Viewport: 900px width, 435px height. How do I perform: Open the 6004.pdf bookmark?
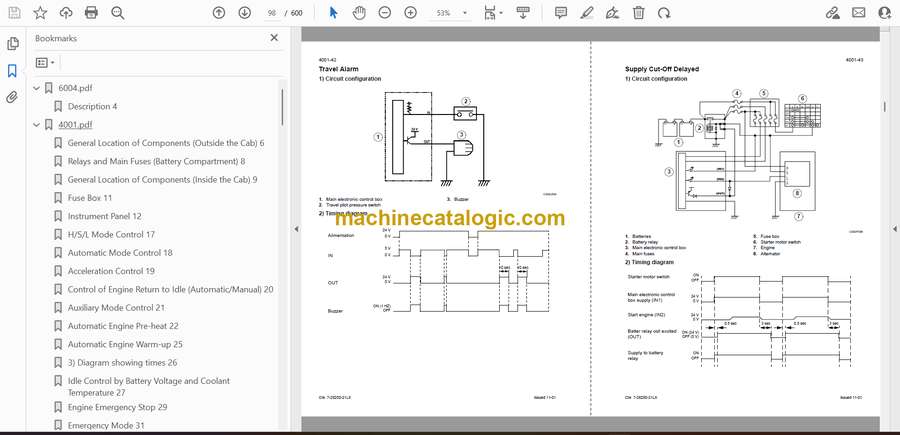[75, 88]
